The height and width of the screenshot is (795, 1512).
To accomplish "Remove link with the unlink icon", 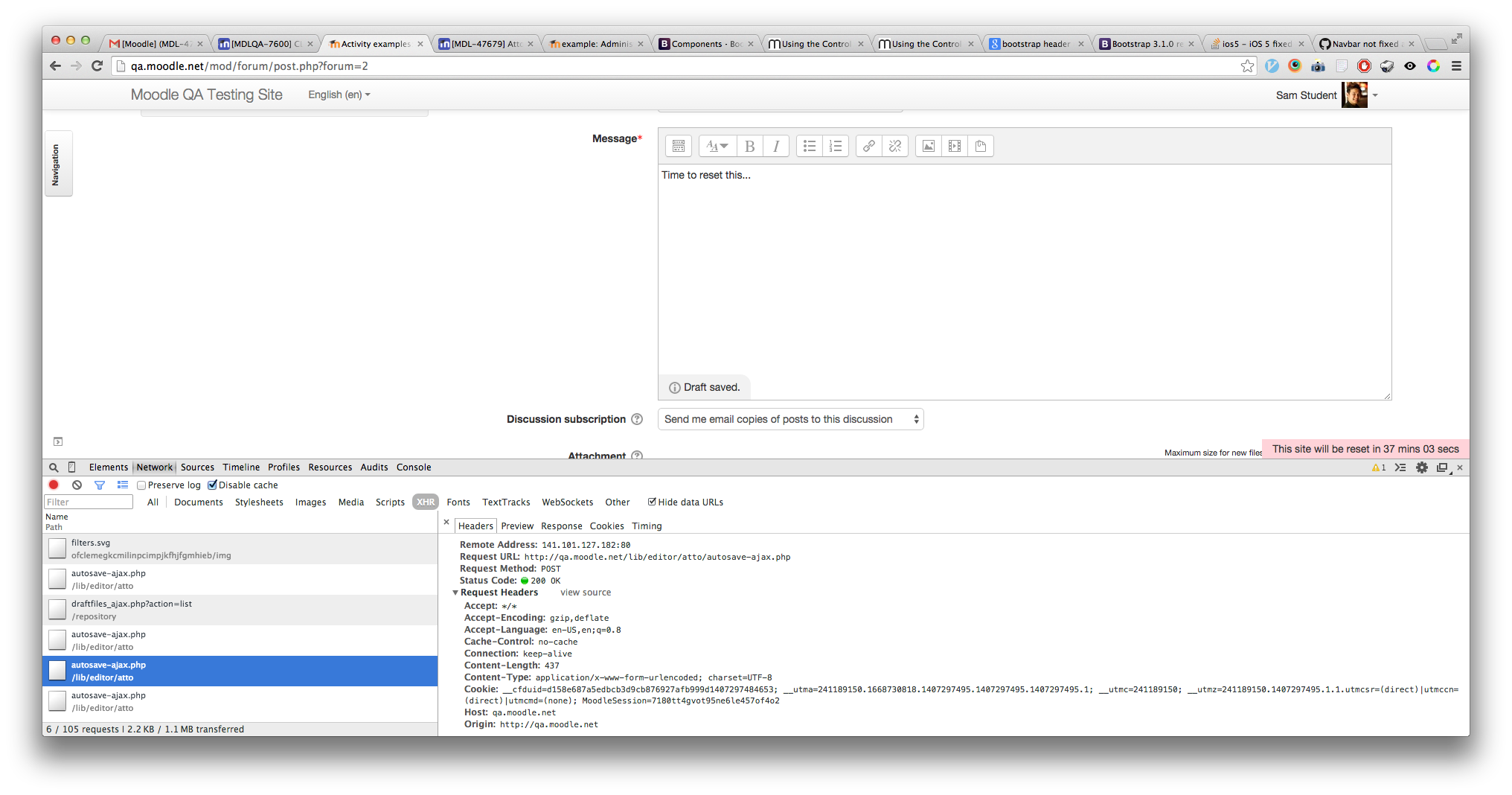I will click(895, 146).
